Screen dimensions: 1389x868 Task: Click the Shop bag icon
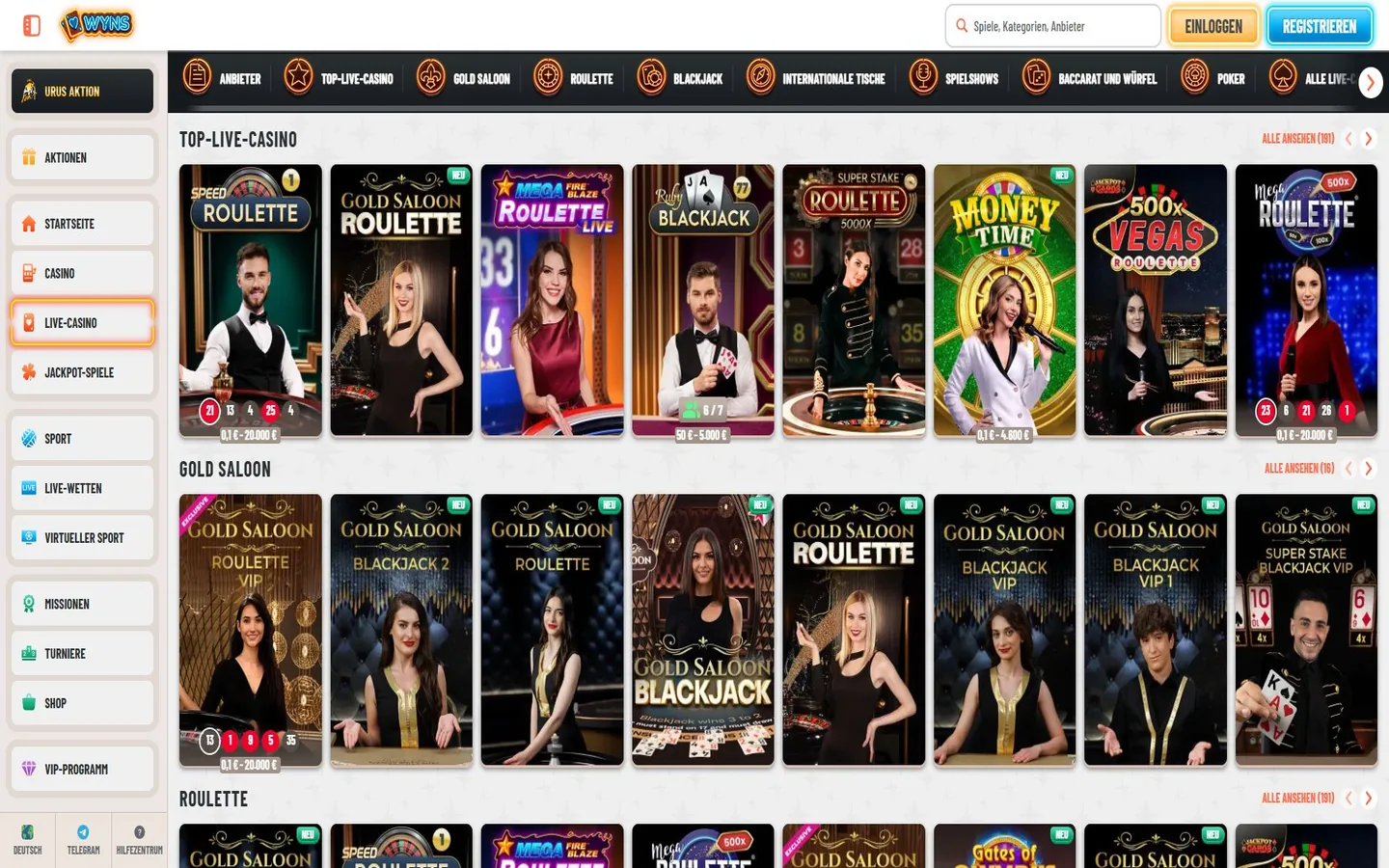click(x=29, y=703)
